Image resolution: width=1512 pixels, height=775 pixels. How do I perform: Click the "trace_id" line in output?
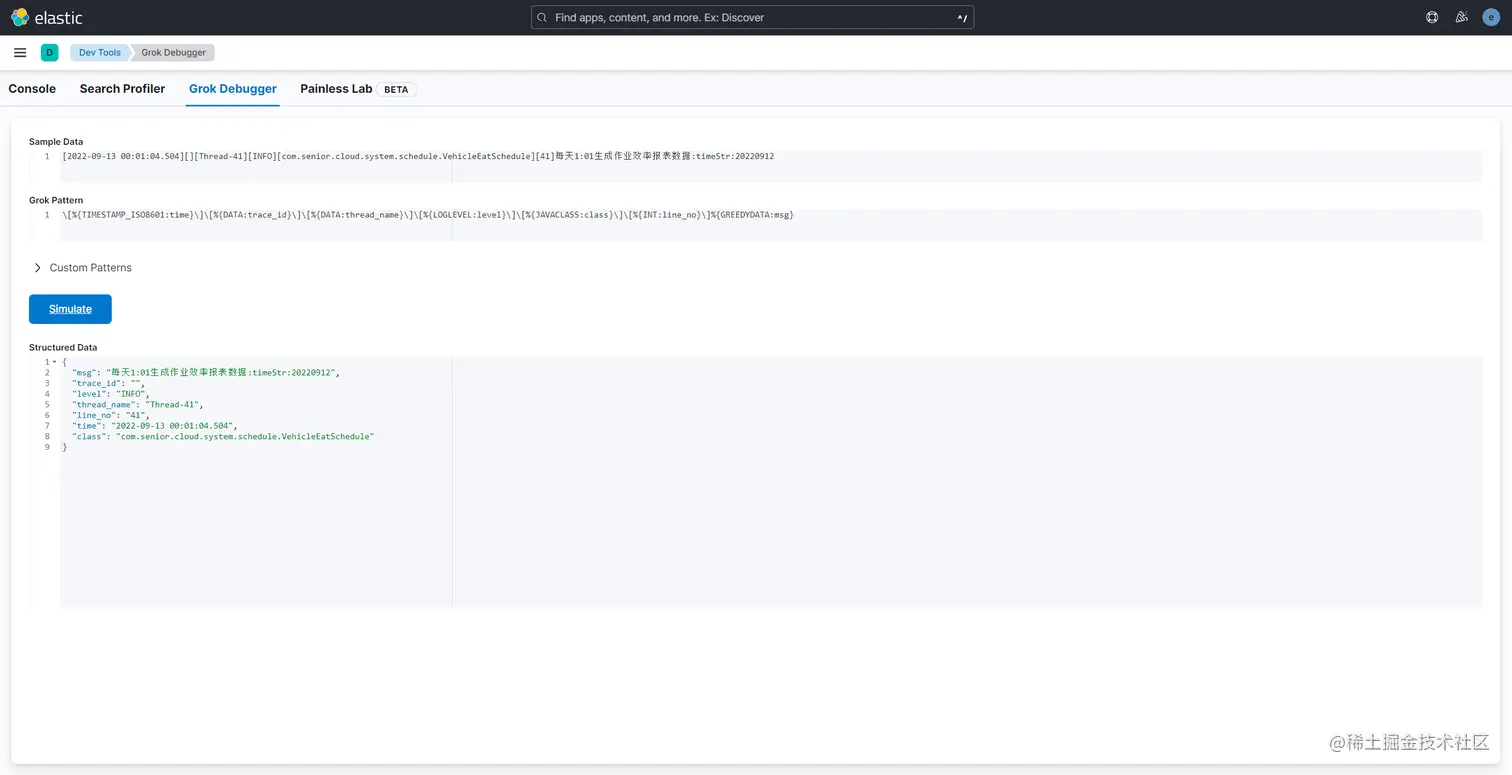[x=108, y=383]
